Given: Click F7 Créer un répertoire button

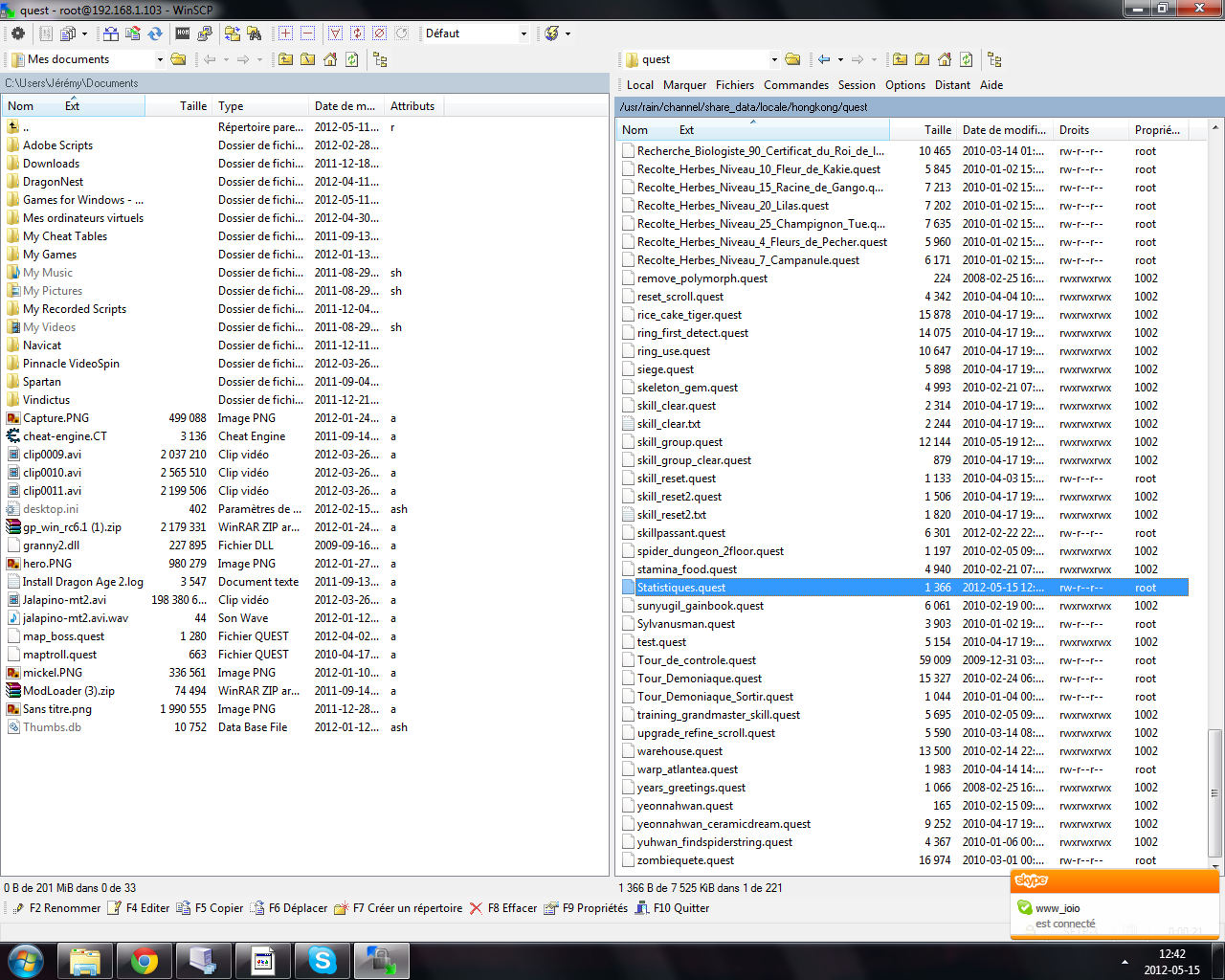Looking at the screenshot, I should coord(398,908).
